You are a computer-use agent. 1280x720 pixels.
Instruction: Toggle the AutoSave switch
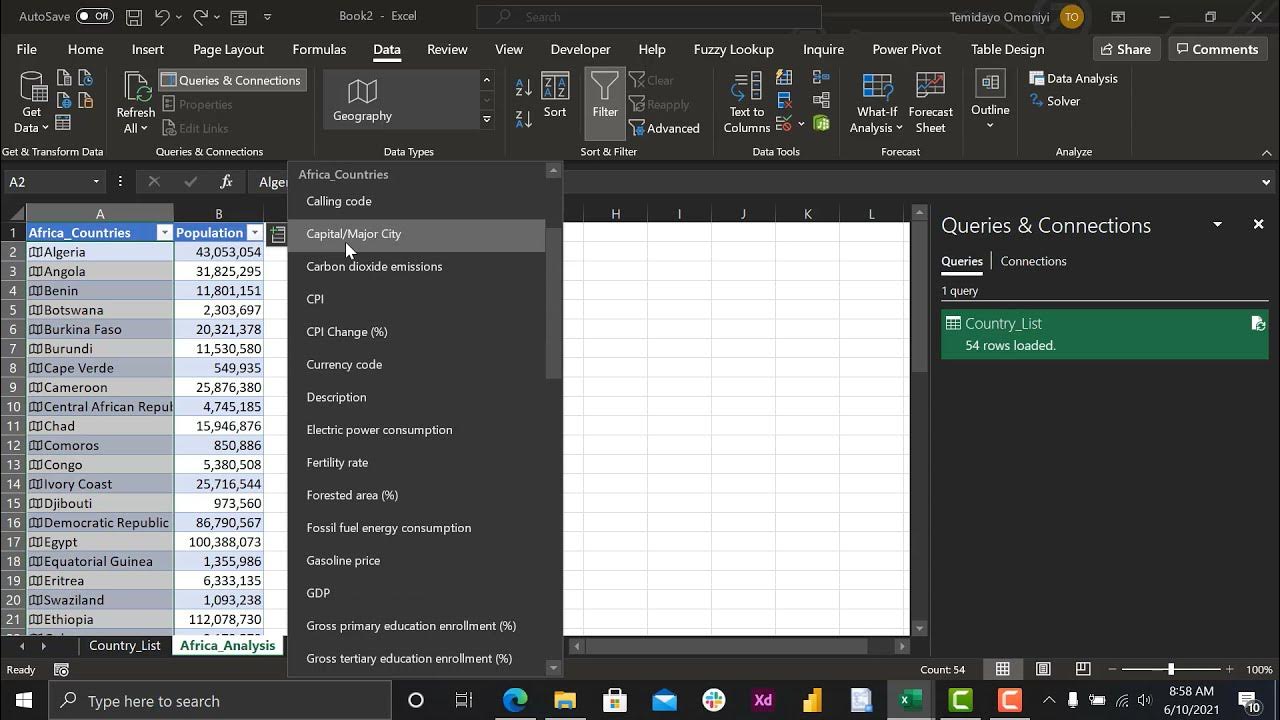coord(95,17)
